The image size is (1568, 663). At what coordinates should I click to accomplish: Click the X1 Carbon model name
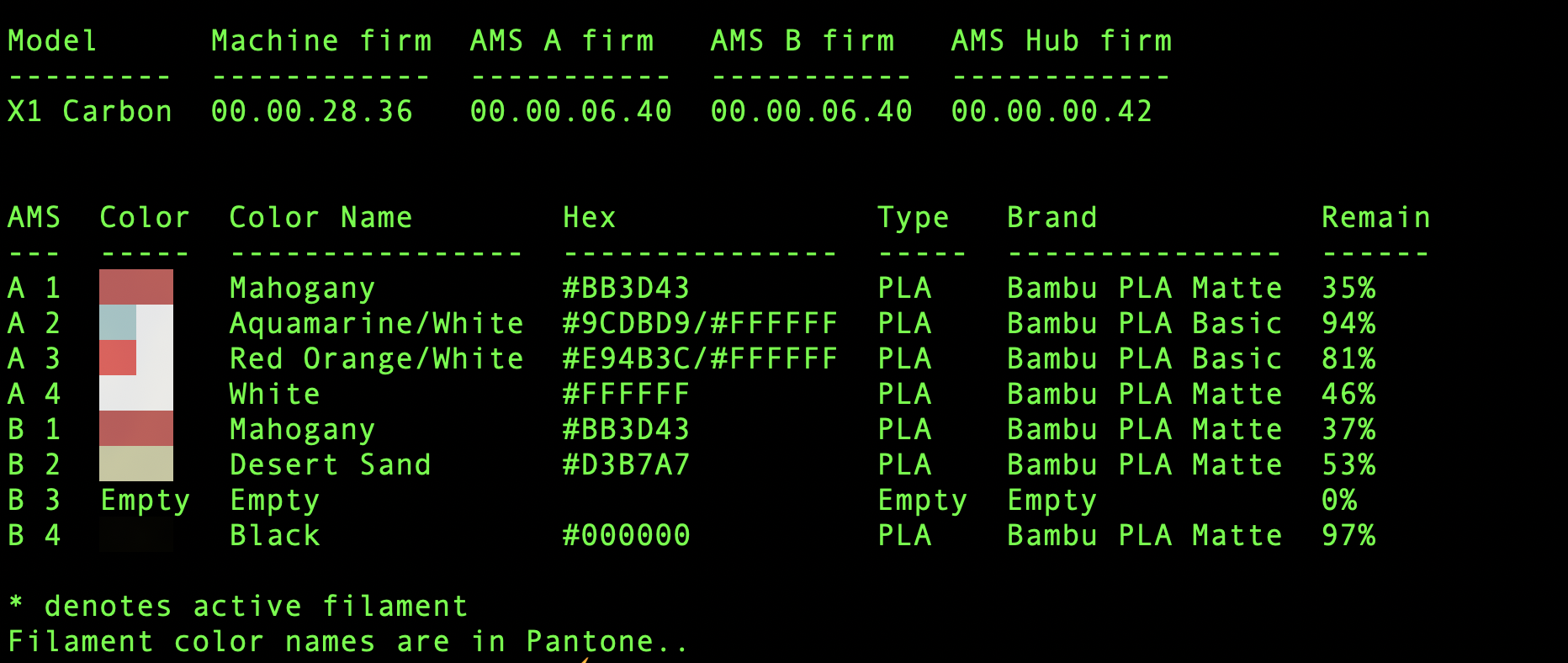pyautogui.click(x=90, y=111)
